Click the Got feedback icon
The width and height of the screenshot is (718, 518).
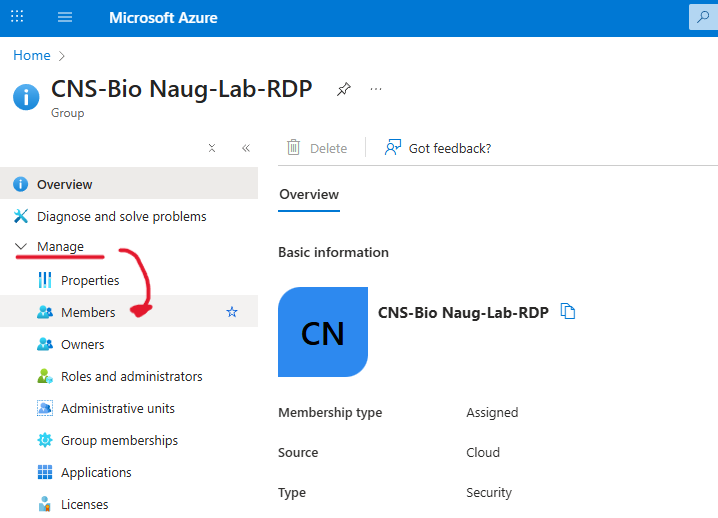393,148
